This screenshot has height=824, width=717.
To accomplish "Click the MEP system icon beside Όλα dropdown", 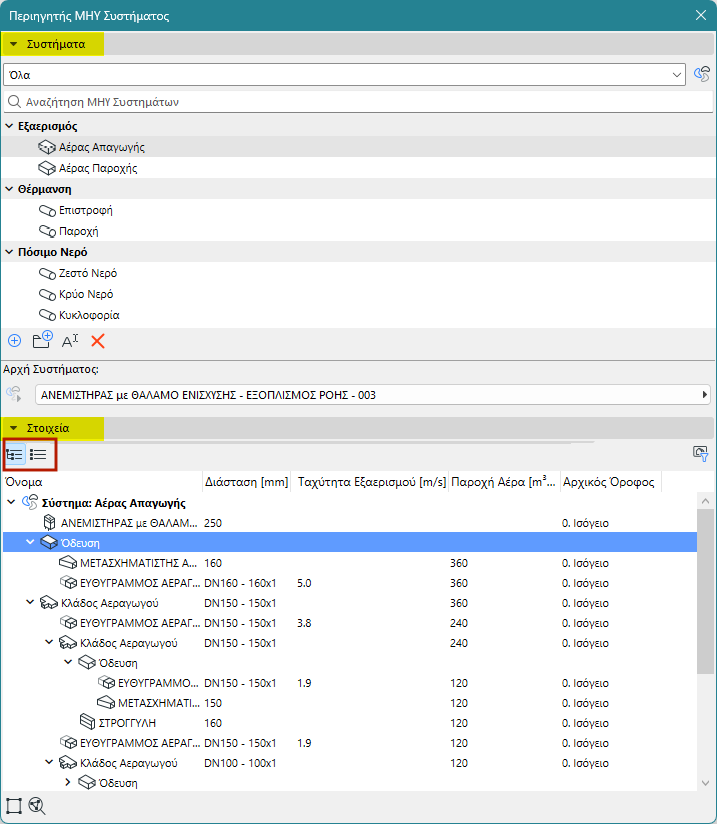I will pyautogui.click(x=702, y=75).
